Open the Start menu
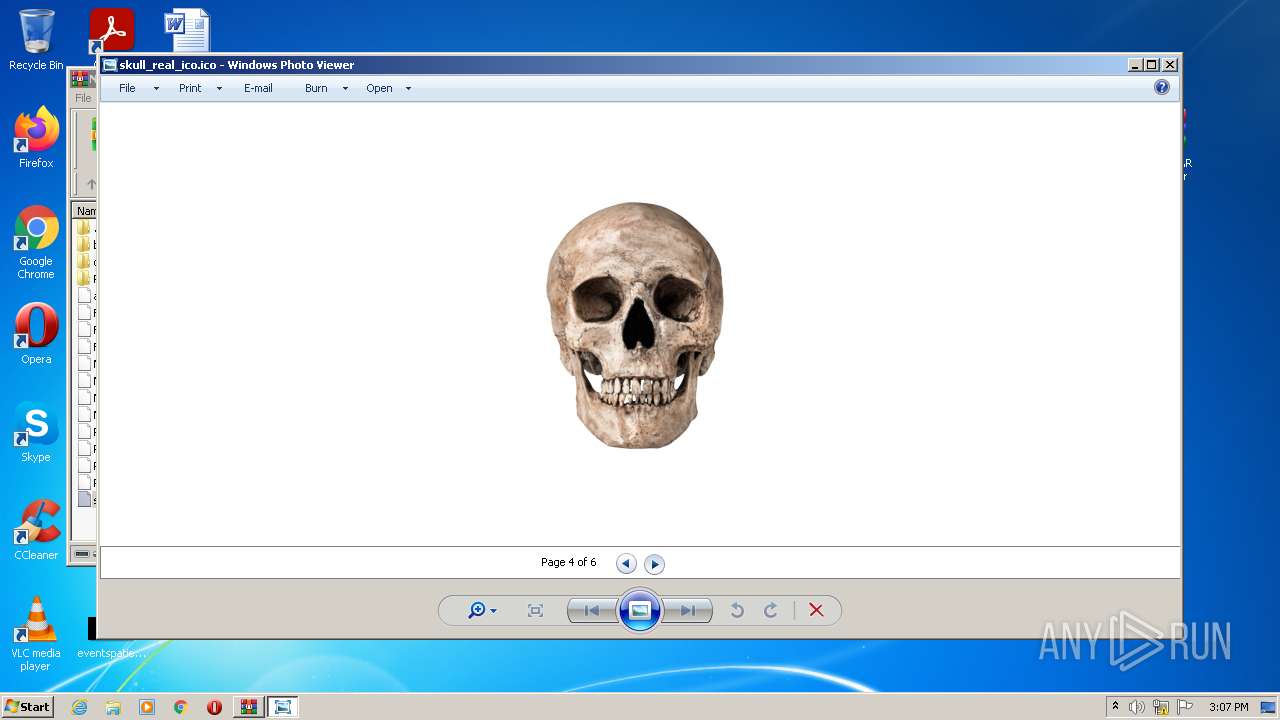1280x720 pixels. tap(27, 707)
